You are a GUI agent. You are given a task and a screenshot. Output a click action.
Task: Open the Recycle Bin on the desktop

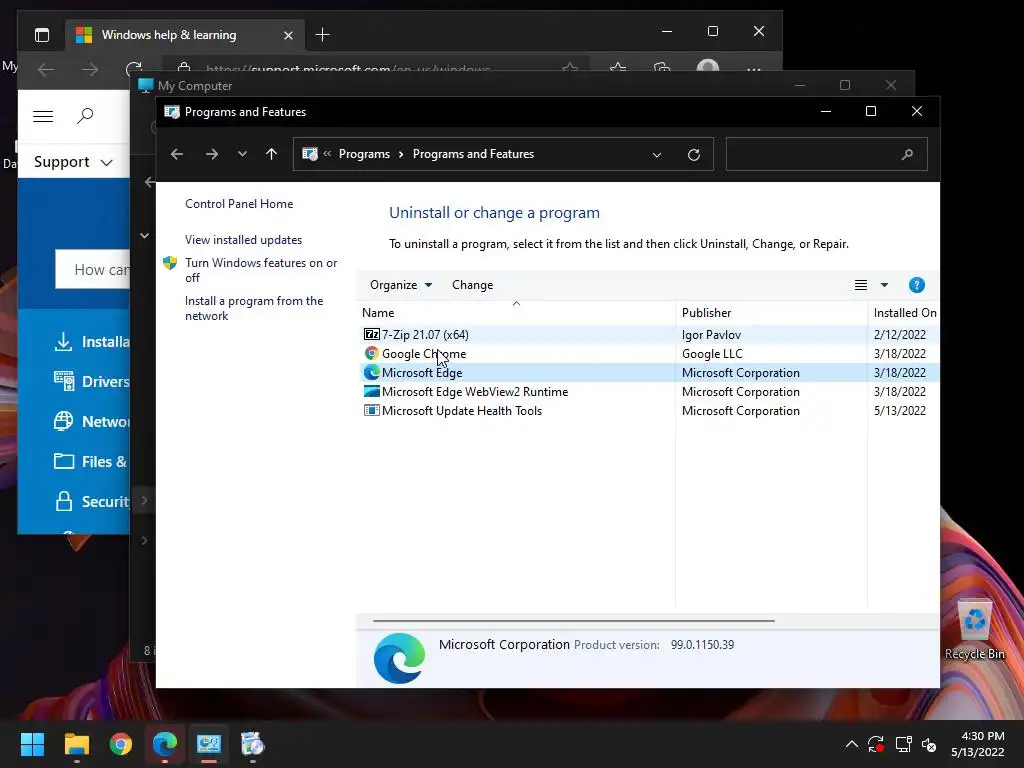coord(974,629)
